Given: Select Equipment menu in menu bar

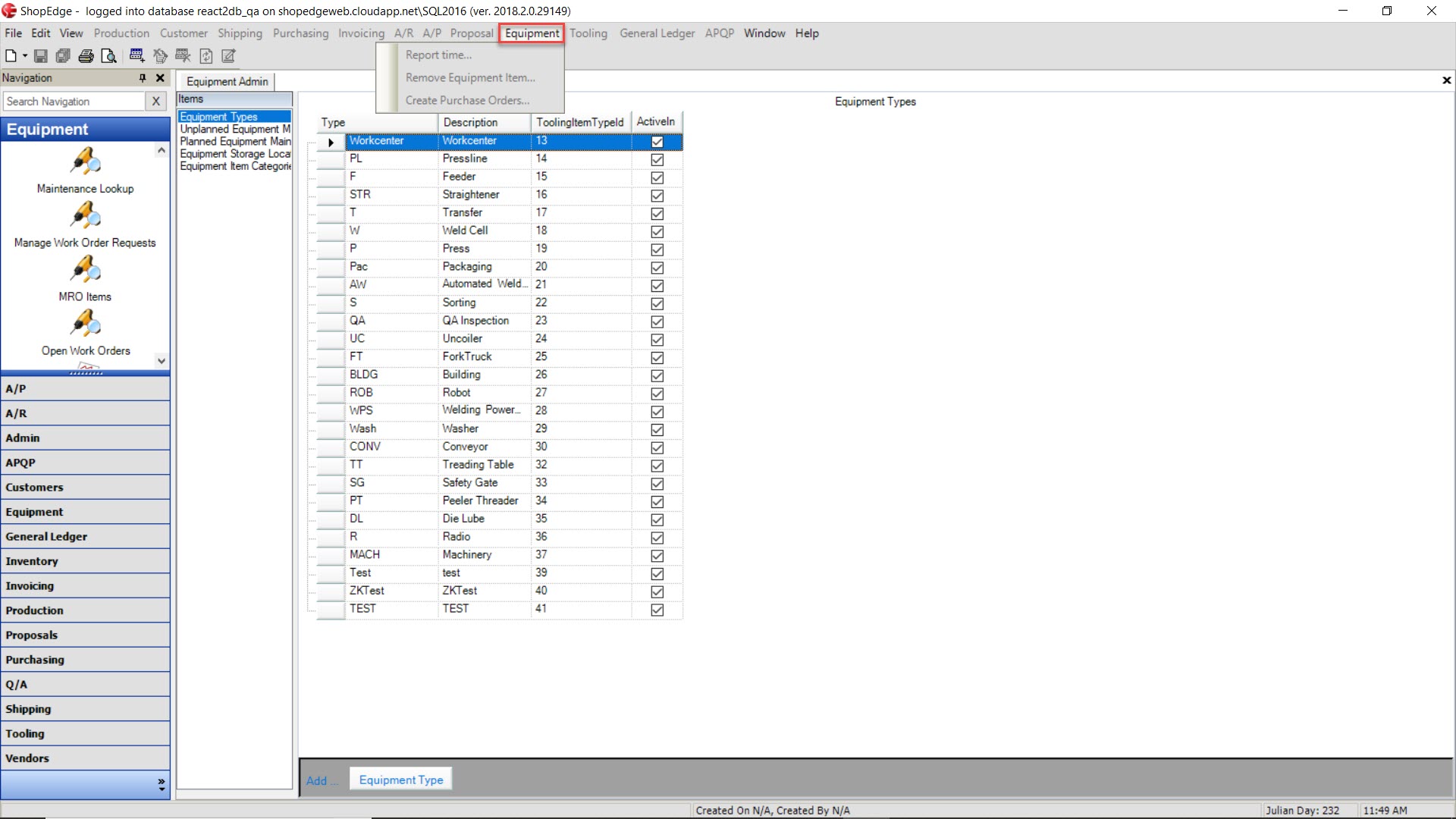Looking at the screenshot, I should tap(532, 33).
